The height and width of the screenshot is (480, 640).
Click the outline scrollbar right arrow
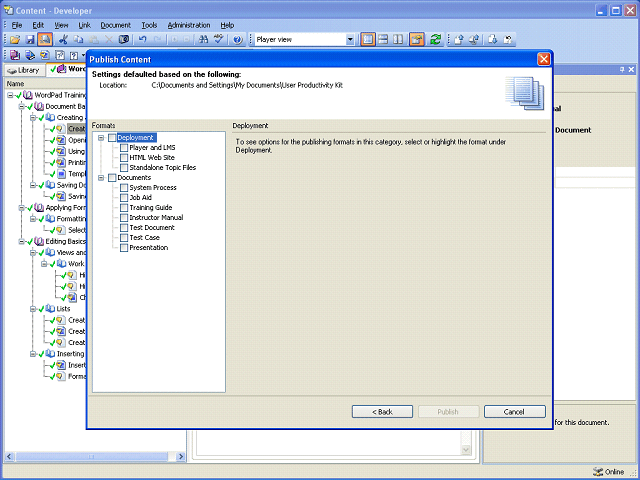point(180,457)
